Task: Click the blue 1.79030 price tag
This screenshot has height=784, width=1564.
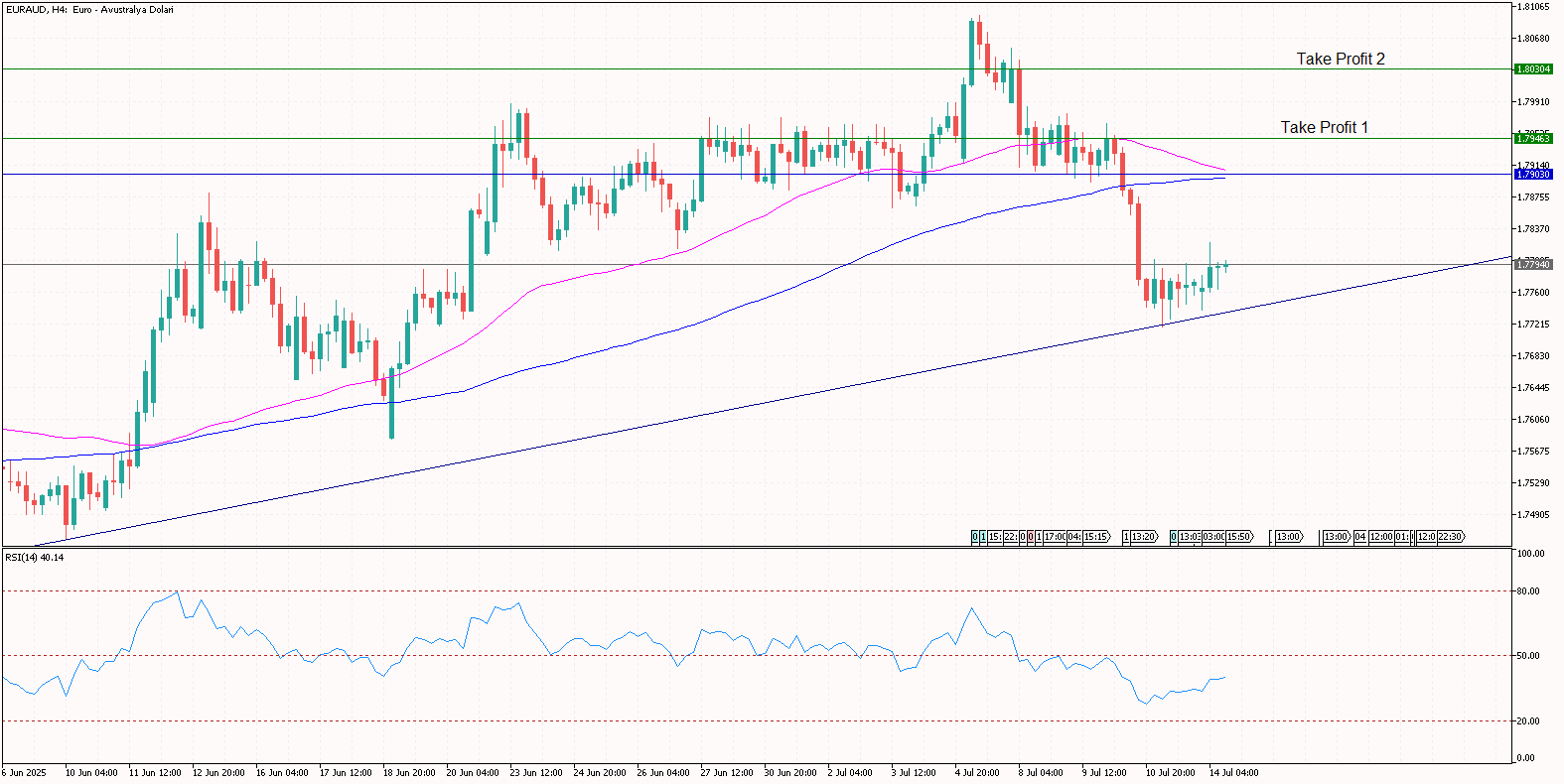Action: pyautogui.click(x=1532, y=175)
